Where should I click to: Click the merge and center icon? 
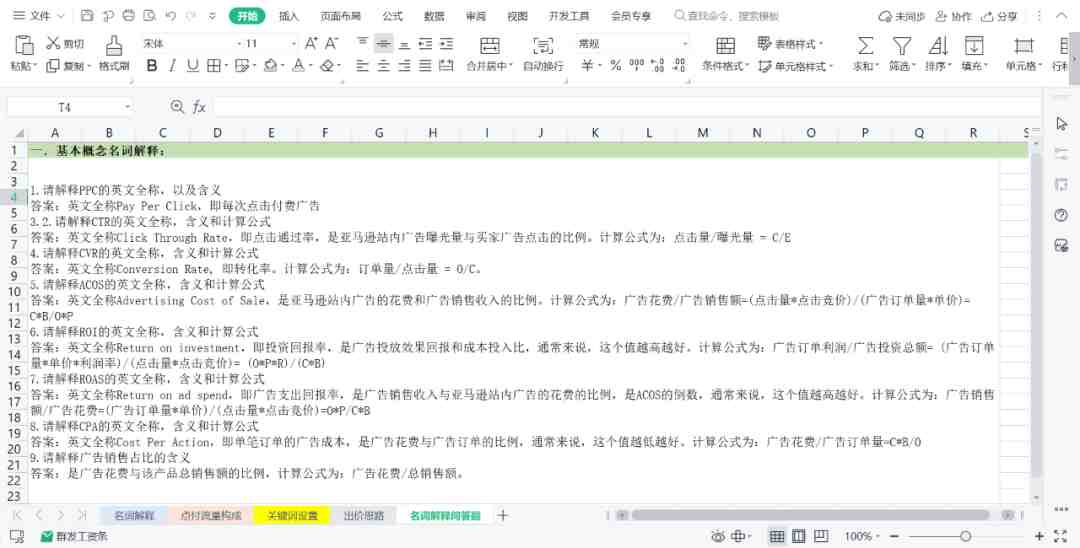click(490, 45)
